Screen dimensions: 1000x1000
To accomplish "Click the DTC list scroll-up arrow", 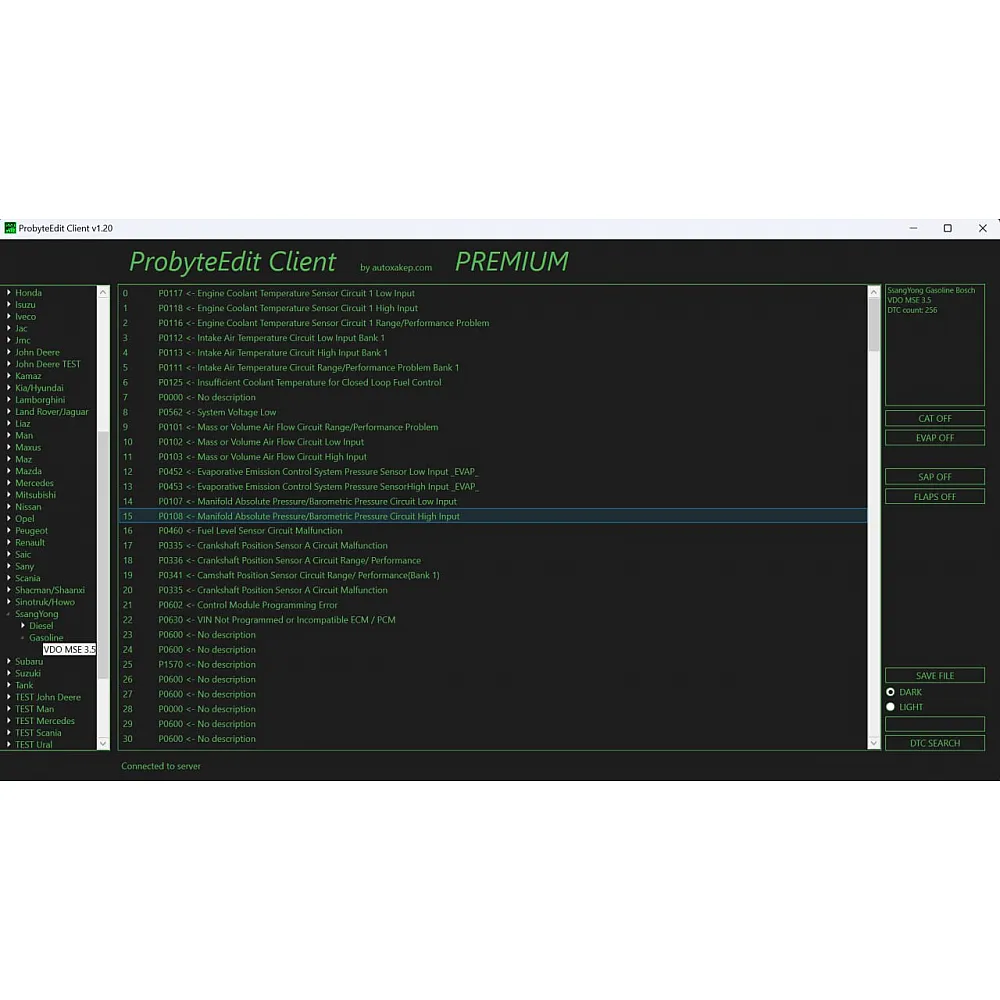I will (874, 292).
